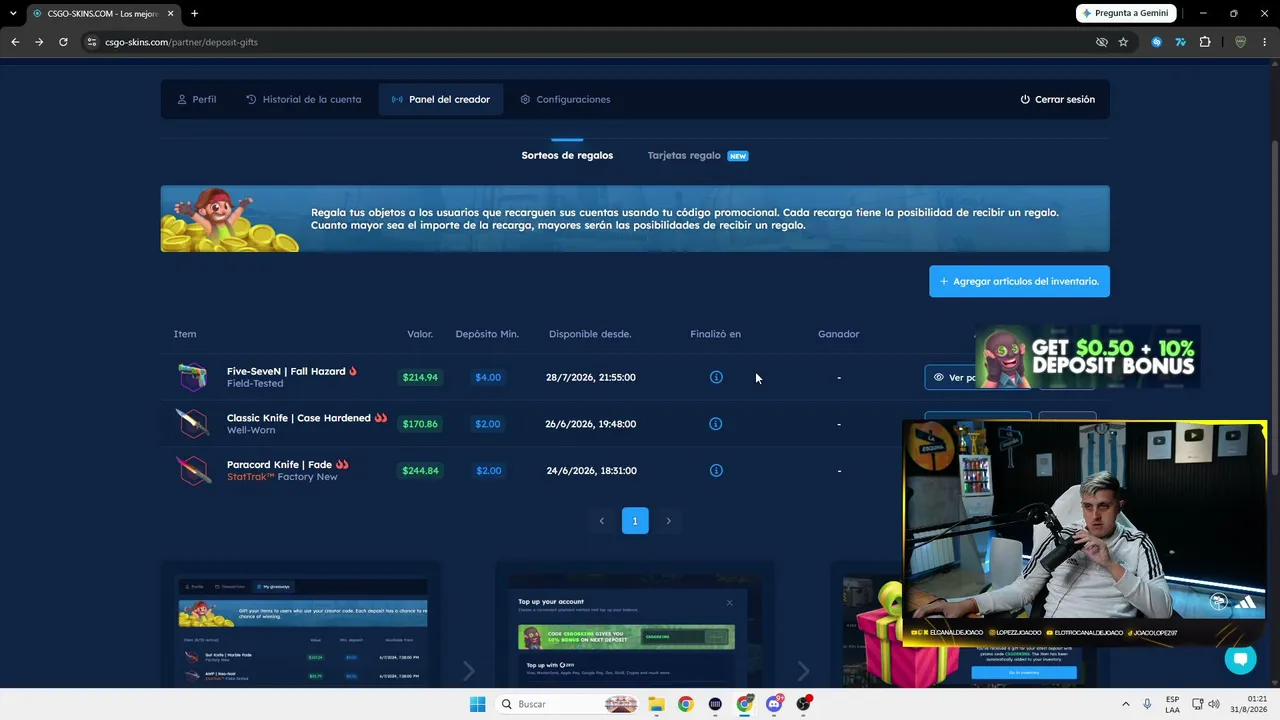Open the Chrome three-dot menu

pos(1265,42)
